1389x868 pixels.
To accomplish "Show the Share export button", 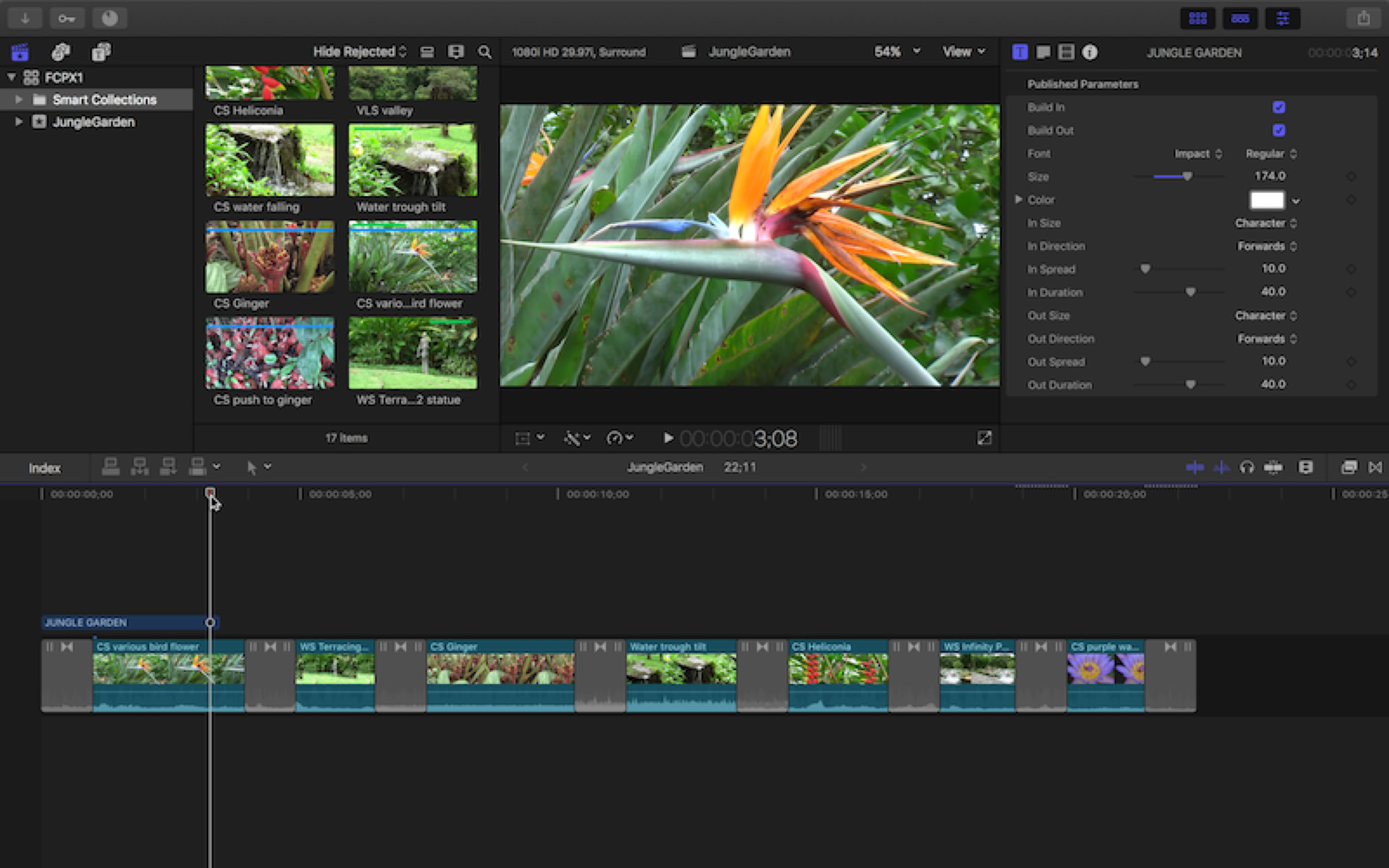I will pos(1363,18).
